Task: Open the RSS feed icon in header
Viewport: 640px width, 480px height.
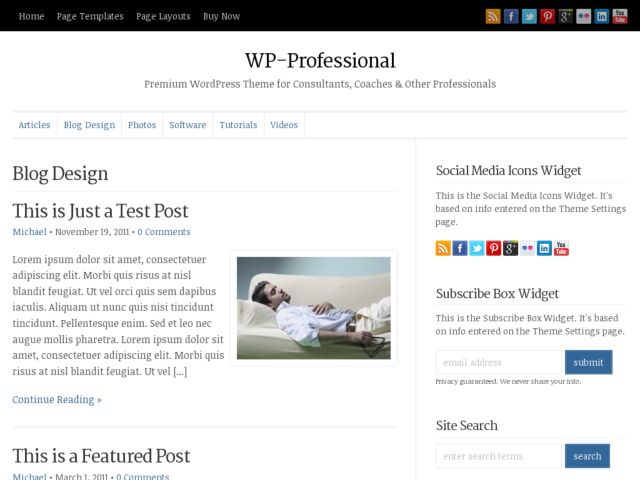Action: [493, 17]
